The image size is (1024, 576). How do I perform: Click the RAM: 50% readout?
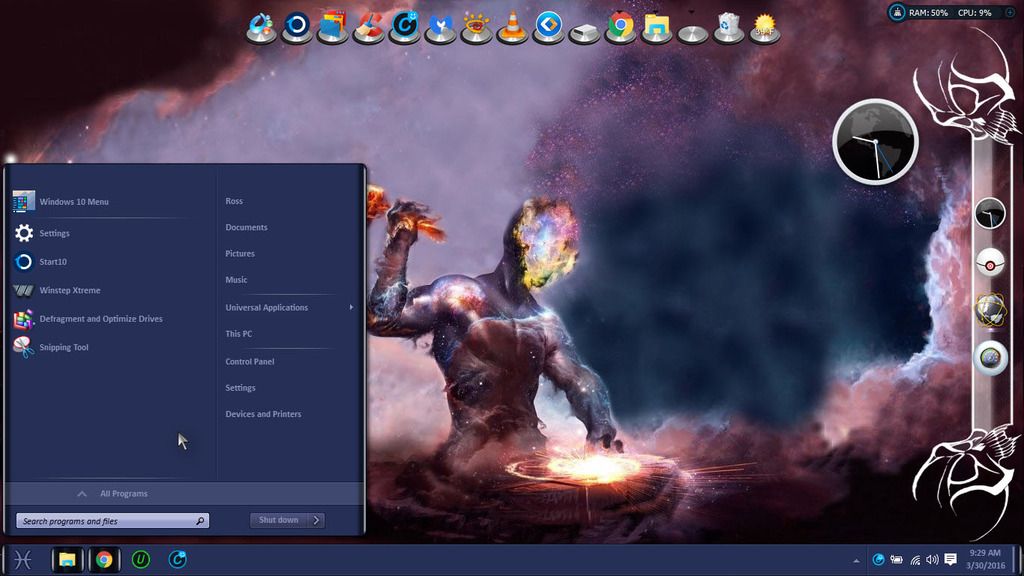coord(928,12)
